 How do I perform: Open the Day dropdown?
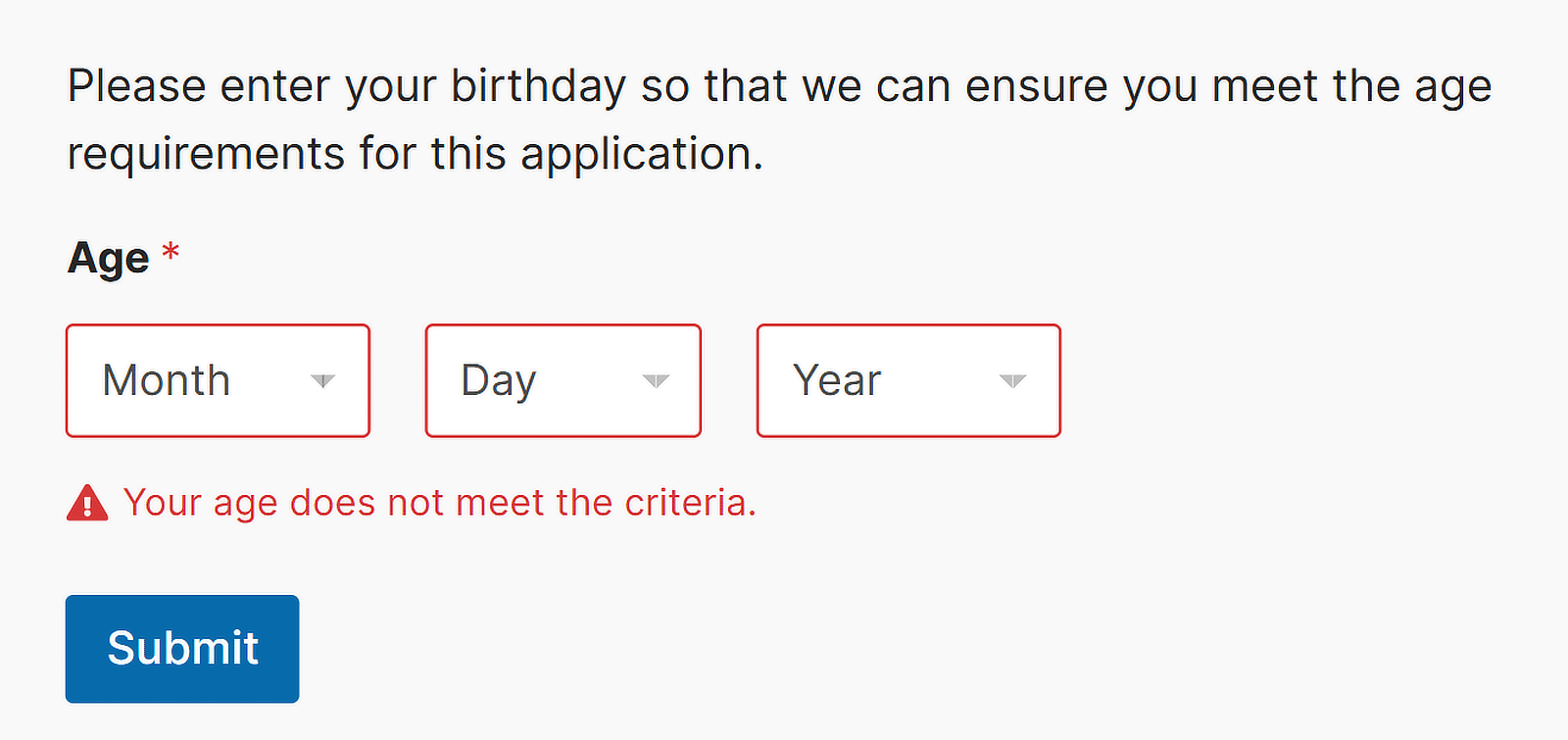point(563,380)
